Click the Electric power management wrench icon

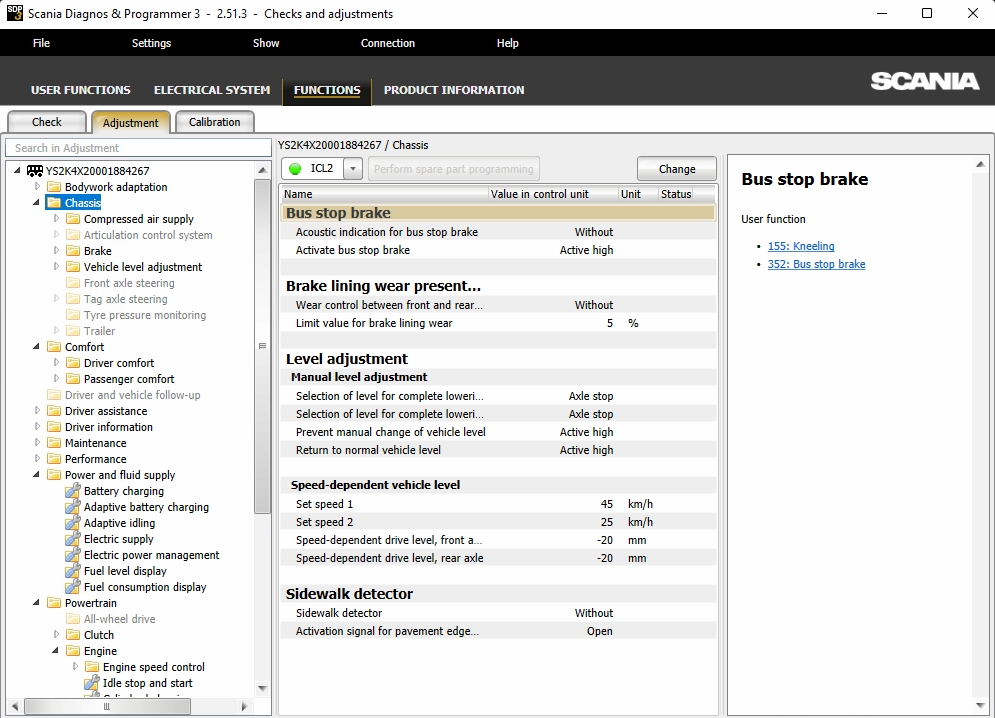(73, 555)
